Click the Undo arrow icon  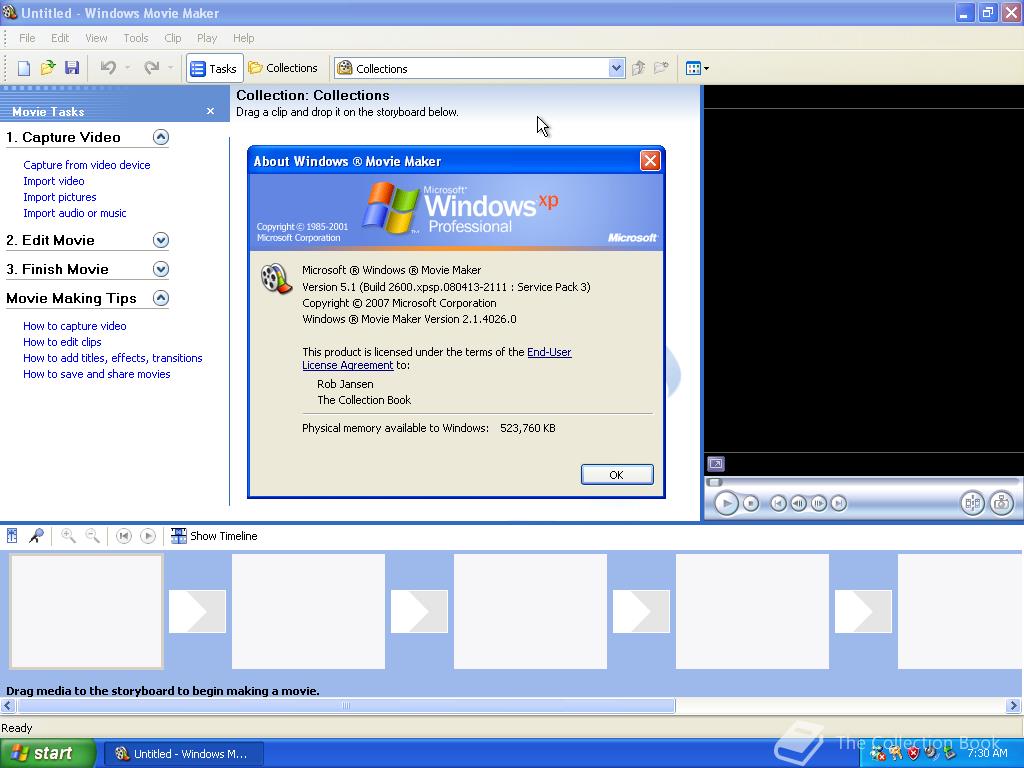pos(108,68)
